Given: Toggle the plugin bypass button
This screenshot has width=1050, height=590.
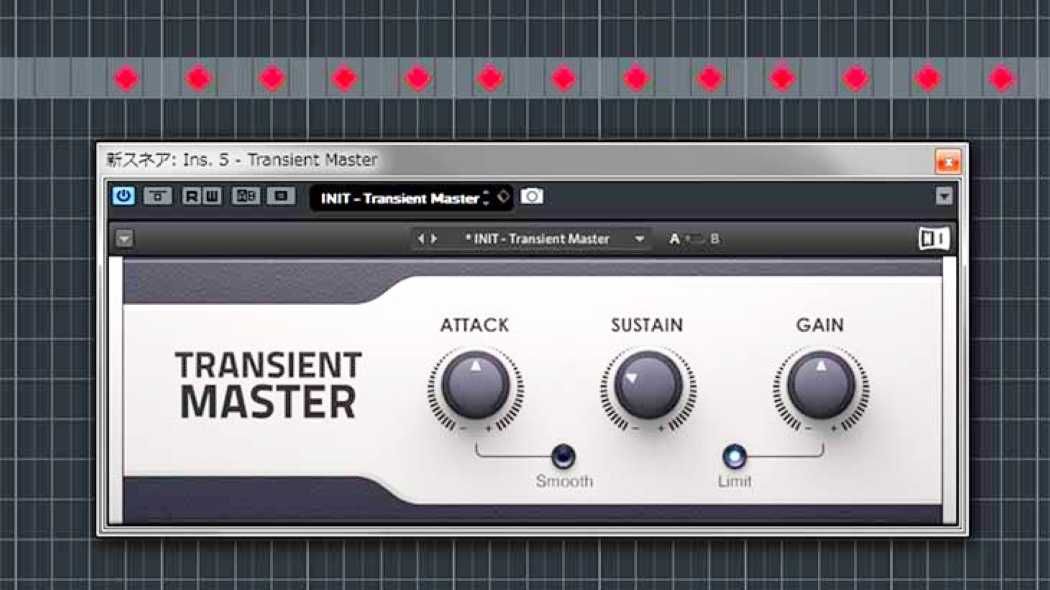Looking at the screenshot, I should coord(157,196).
